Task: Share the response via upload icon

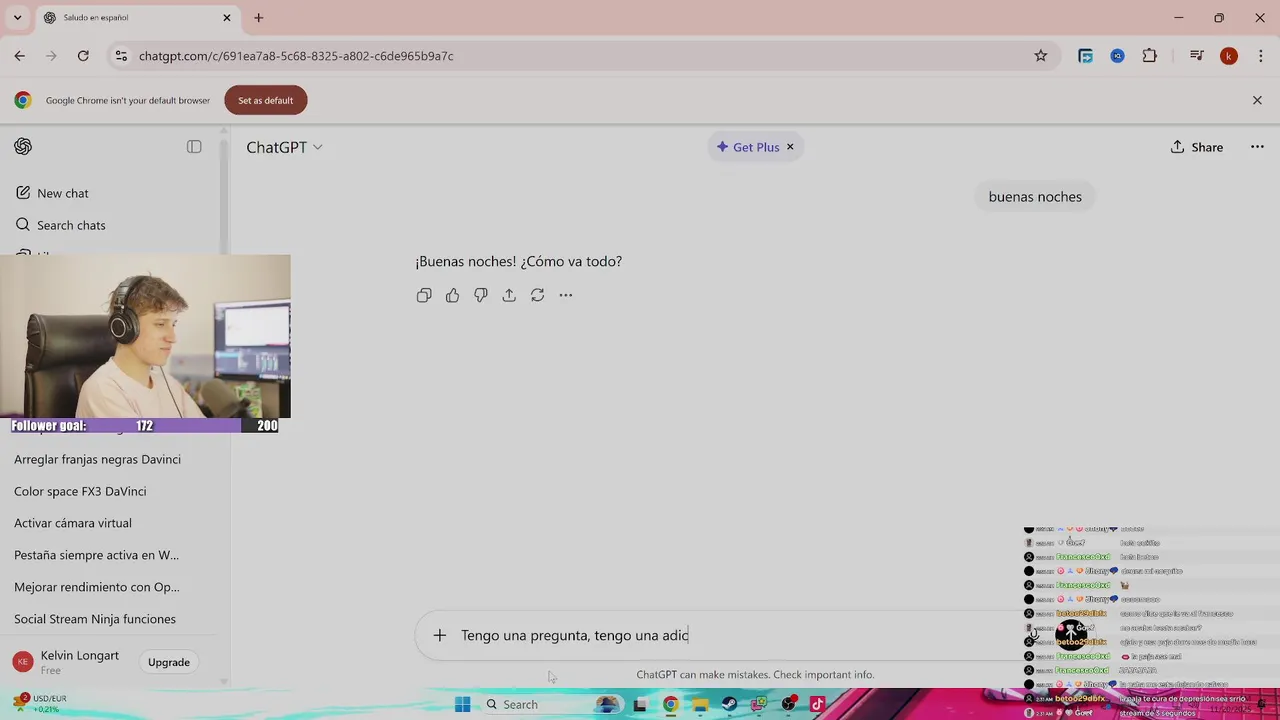Action: 509,295
